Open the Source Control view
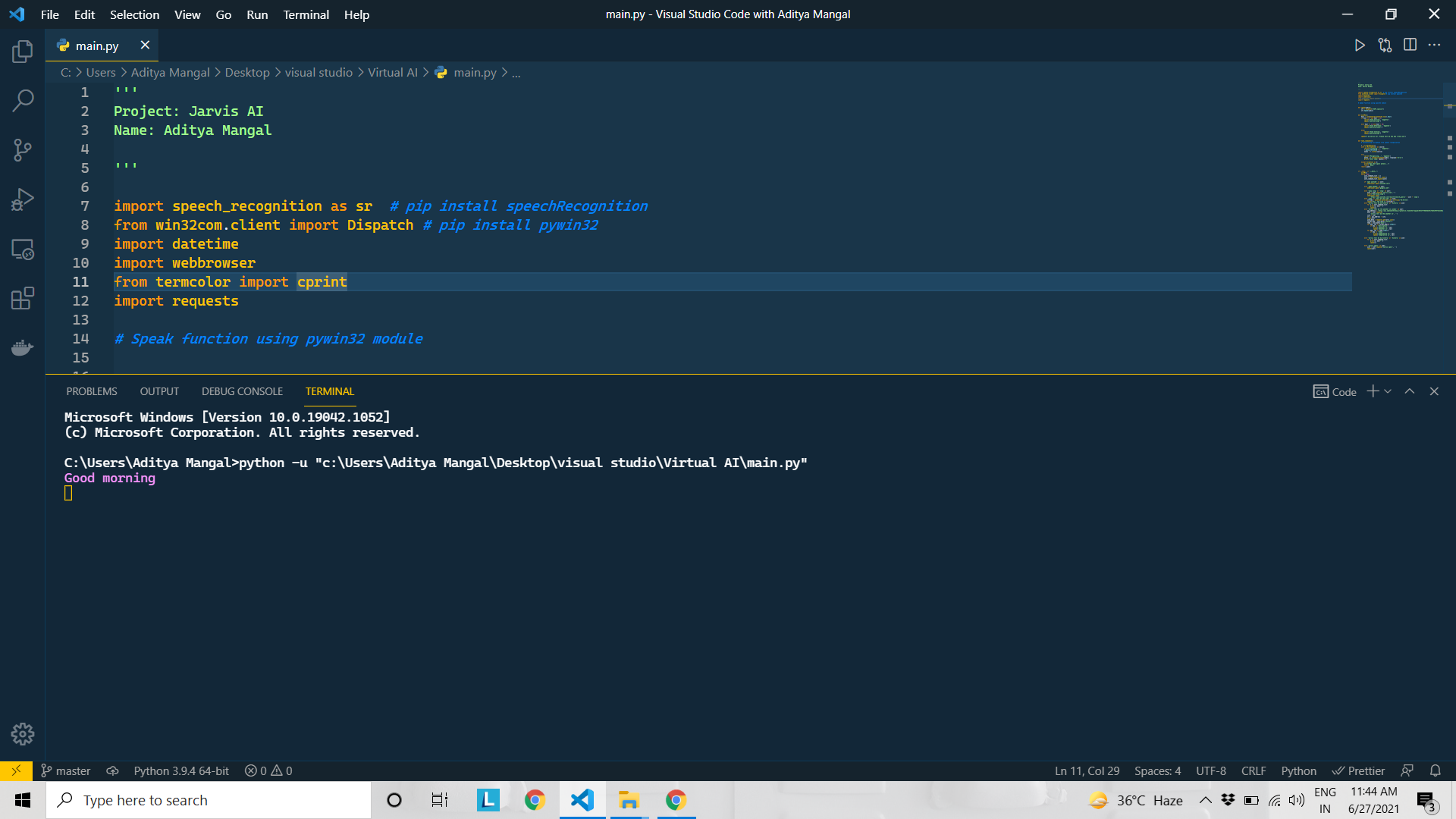 23,149
